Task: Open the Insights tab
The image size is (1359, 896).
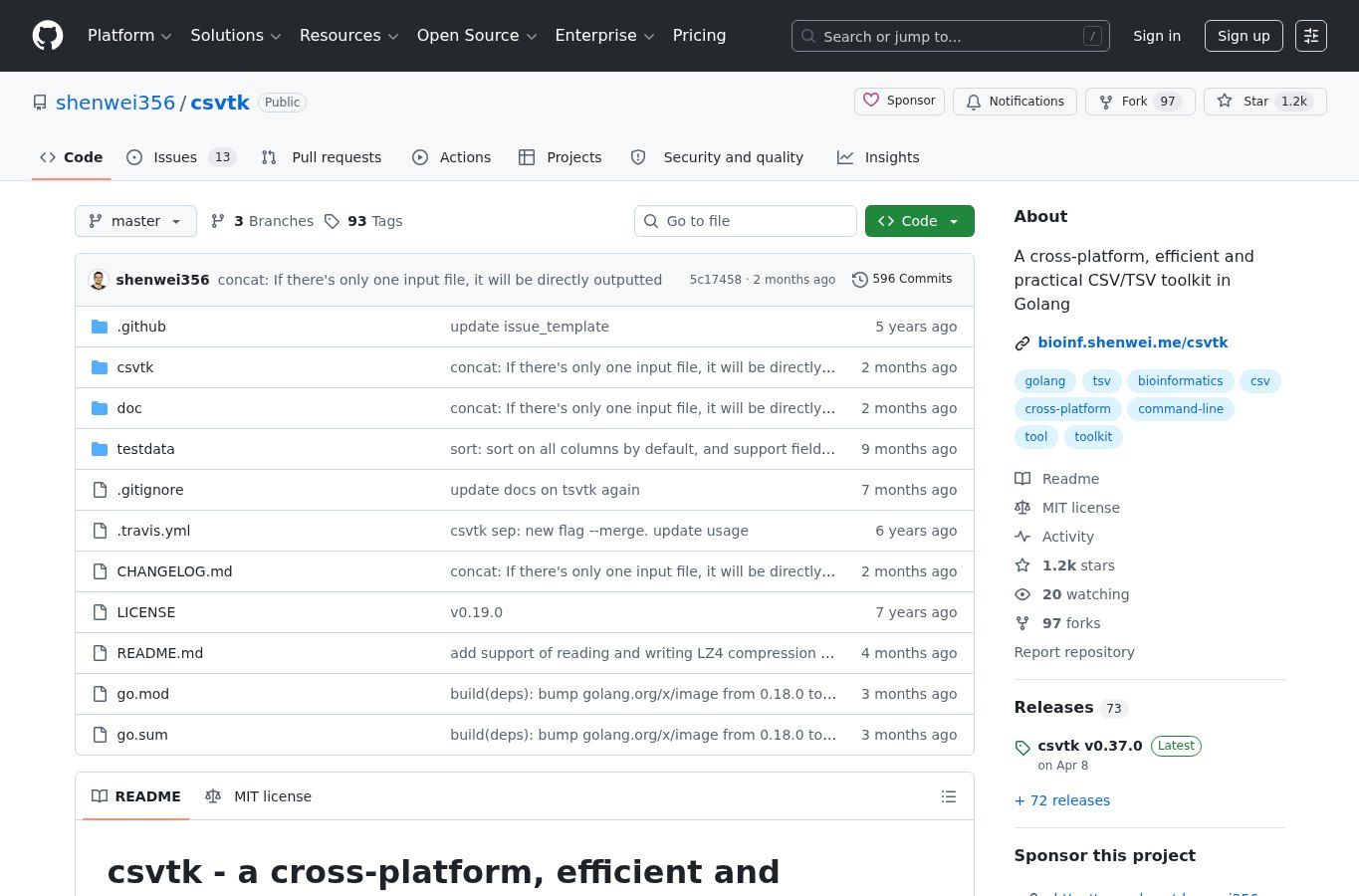Action: pos(879,157)
